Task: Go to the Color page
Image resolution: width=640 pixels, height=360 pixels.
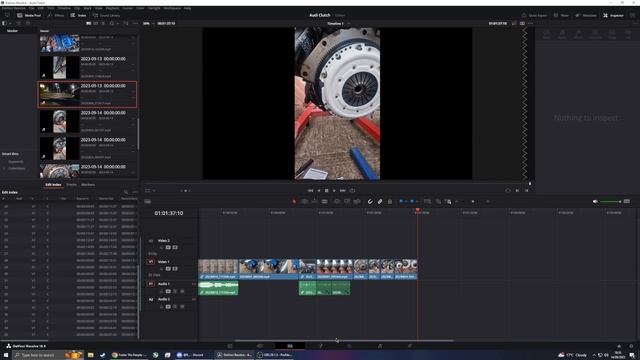Action: tap(349, 346)
